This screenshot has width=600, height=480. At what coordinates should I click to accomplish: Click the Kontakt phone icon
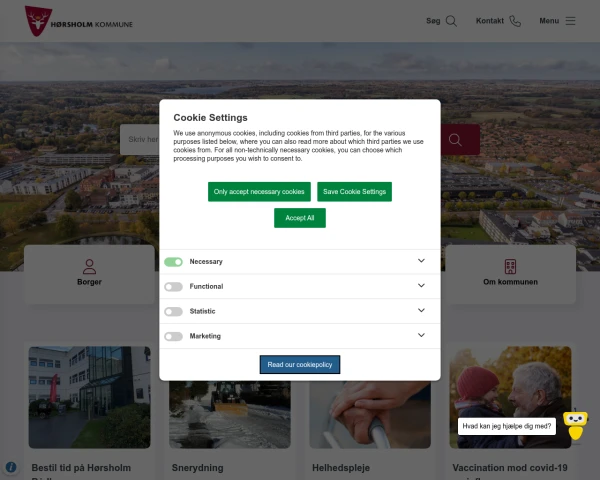click(x=515, y=21)
